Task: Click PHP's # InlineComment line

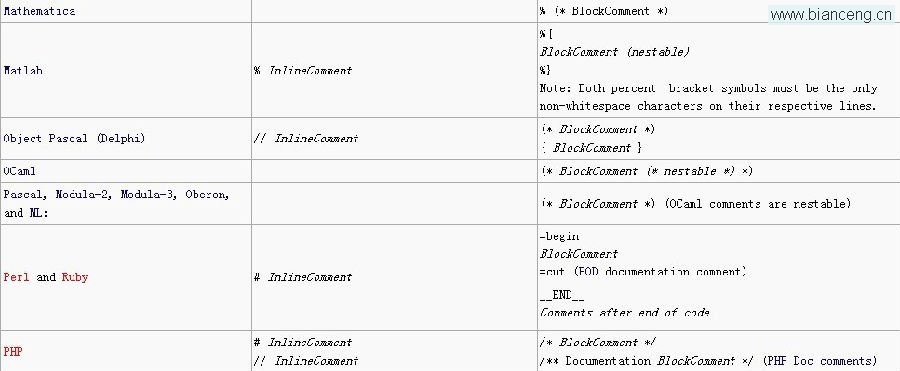Action: pos(302,342)
